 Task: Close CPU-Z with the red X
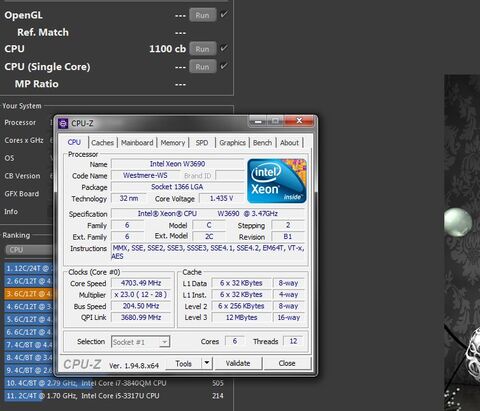coord(299,121)
